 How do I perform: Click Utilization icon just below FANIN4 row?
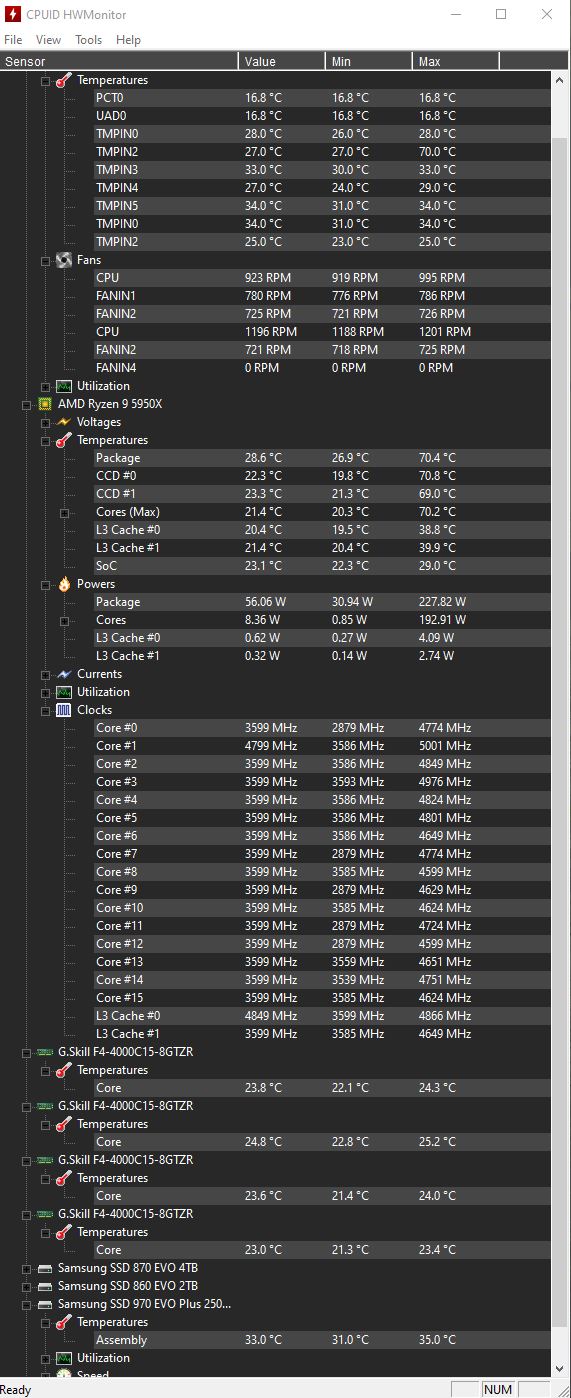pyautogui.click(x=64, y=386)
